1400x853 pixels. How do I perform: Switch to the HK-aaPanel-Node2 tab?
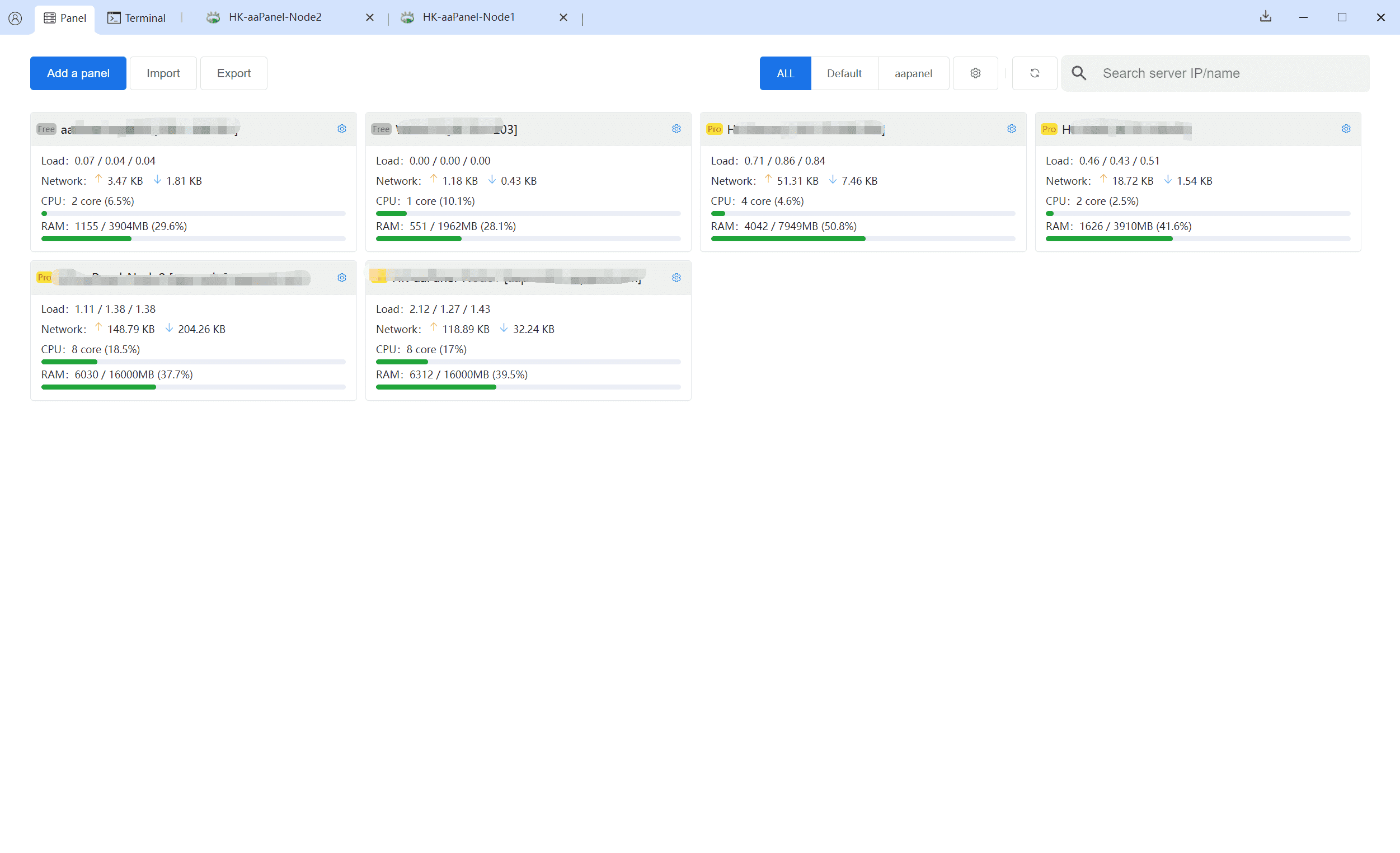click(x=274, y=17)
